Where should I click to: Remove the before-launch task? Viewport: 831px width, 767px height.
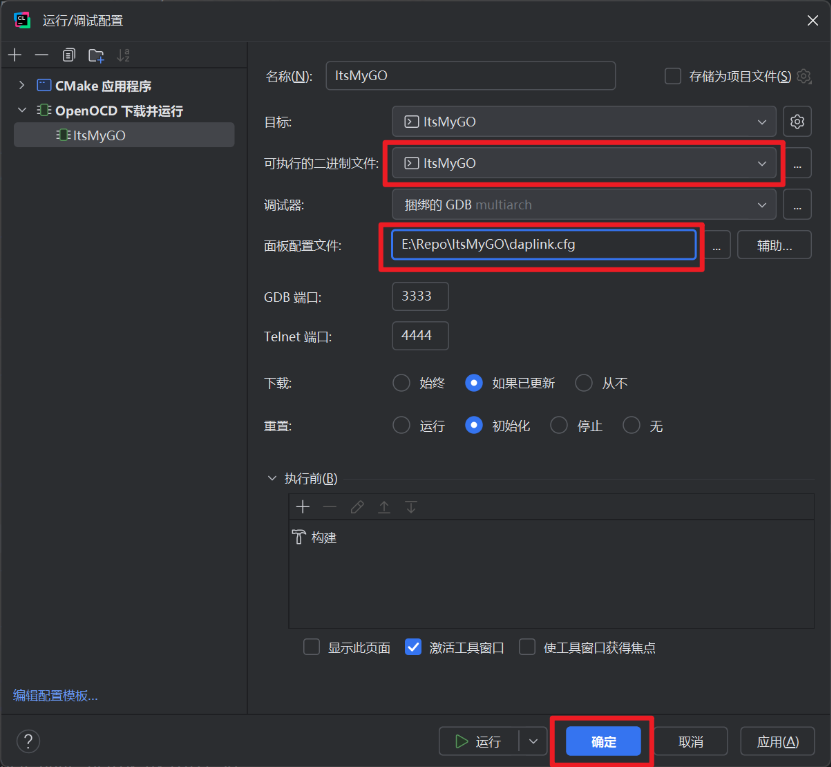[x=330, y=507]
